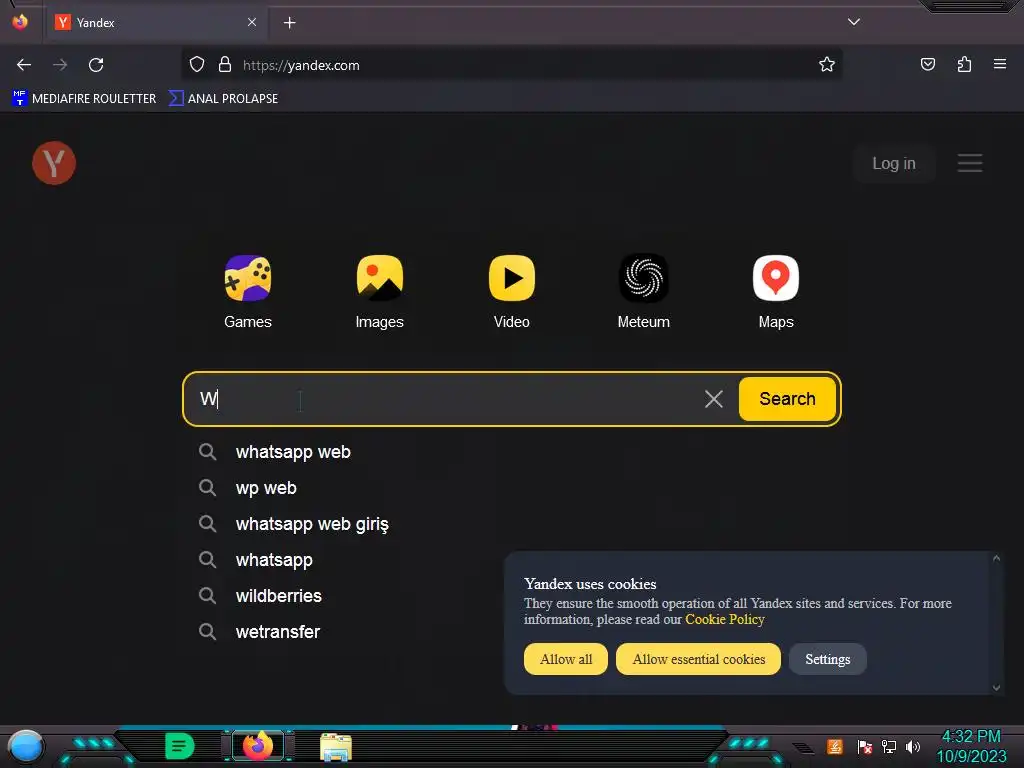Open Firefox application menu
Screen dimensions: 1024x768
coord(999,65)
